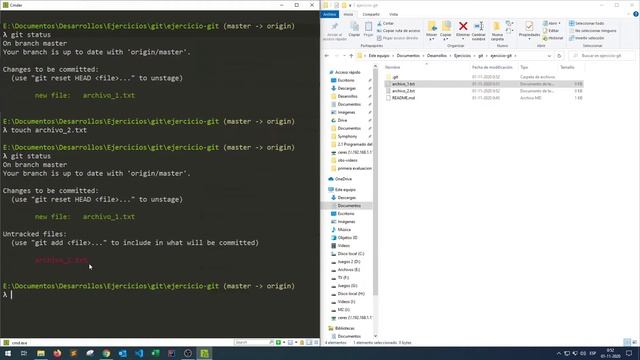Open the notification center icon
This screenshot has width=640, height=360.
click(629, 353)
